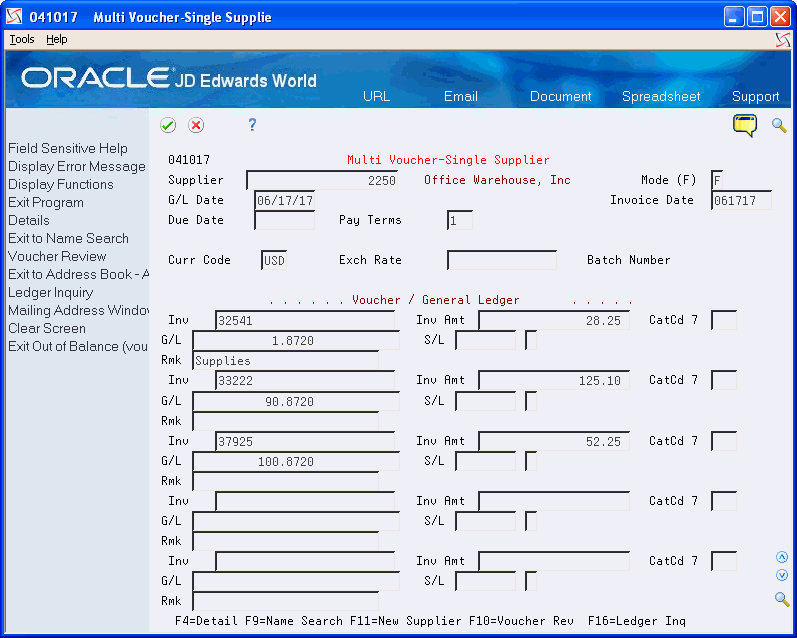Image resolution: width=797 pixels, height=638 pixels.
Task: Click the G/L field showing 90.8720
Action: click(x=296, y=401)
